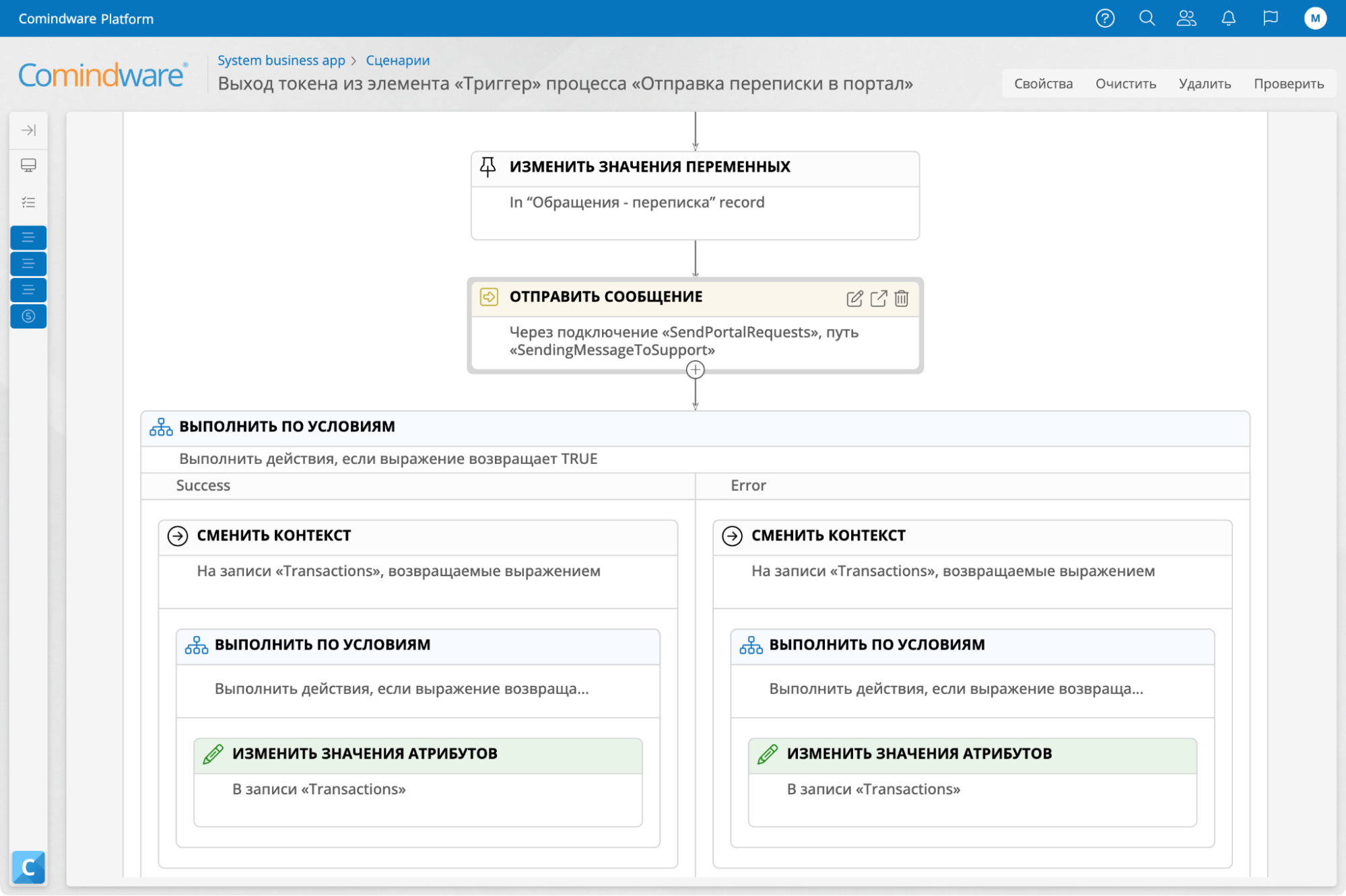Viewport: 1346px width, 896px height.
Task: Select the top Выполнить по условиям header
Action: [x=695, y=428]
